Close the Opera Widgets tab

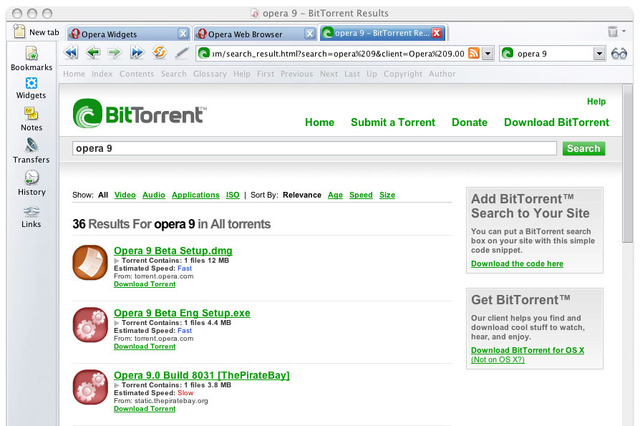coord(183,34)
